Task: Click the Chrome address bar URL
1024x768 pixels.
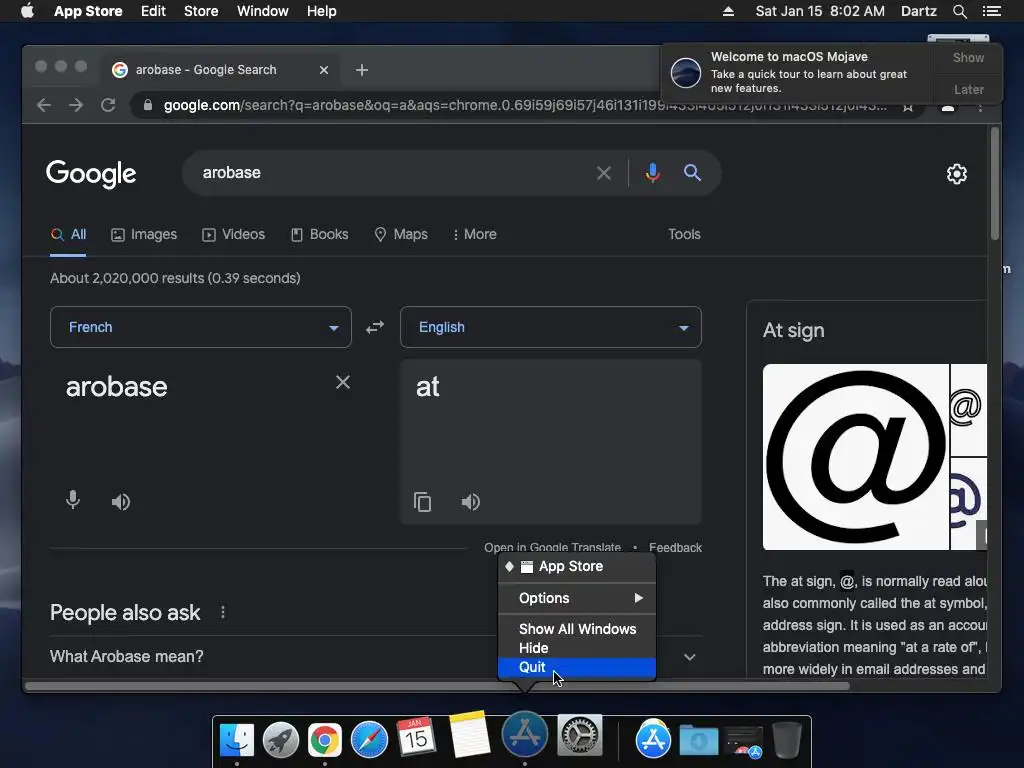Action: (x=525, y=105)
